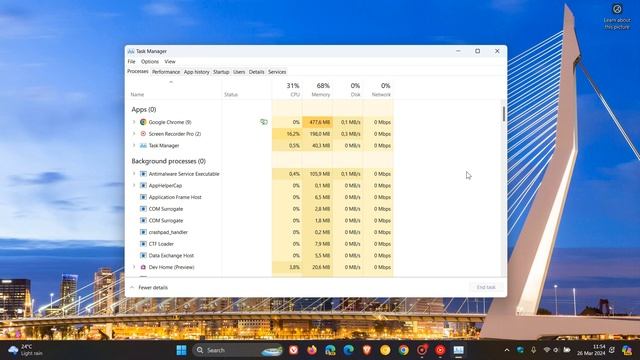Image resolution: width=640 pixels, height=360 pixels.
Task: Click the Application Frame Host icon
Action: click(x=143, y=197)
